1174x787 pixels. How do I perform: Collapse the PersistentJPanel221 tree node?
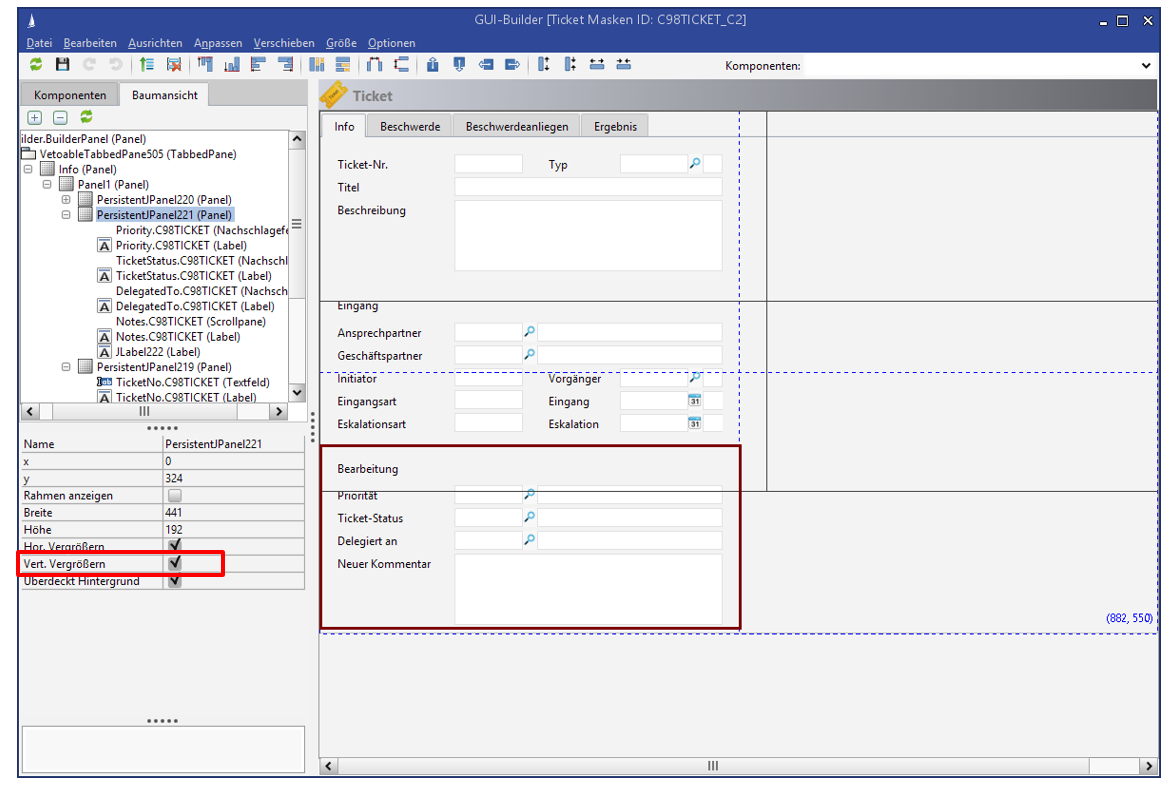(67, 215)
